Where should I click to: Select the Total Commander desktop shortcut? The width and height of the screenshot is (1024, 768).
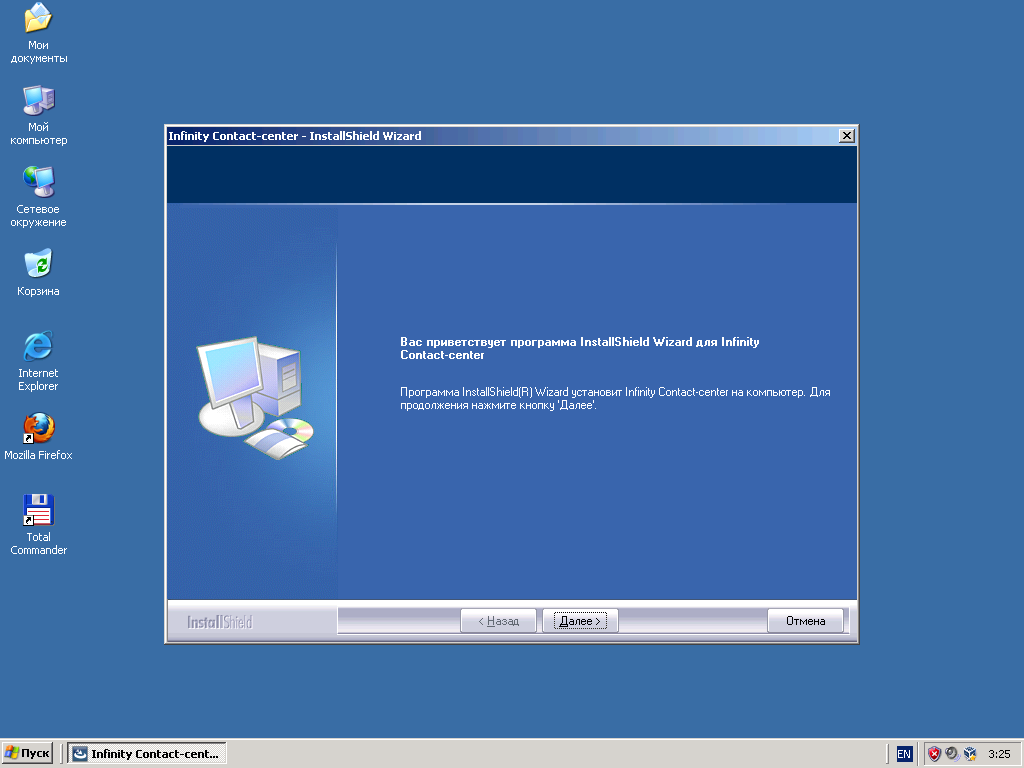coord(38,525)
